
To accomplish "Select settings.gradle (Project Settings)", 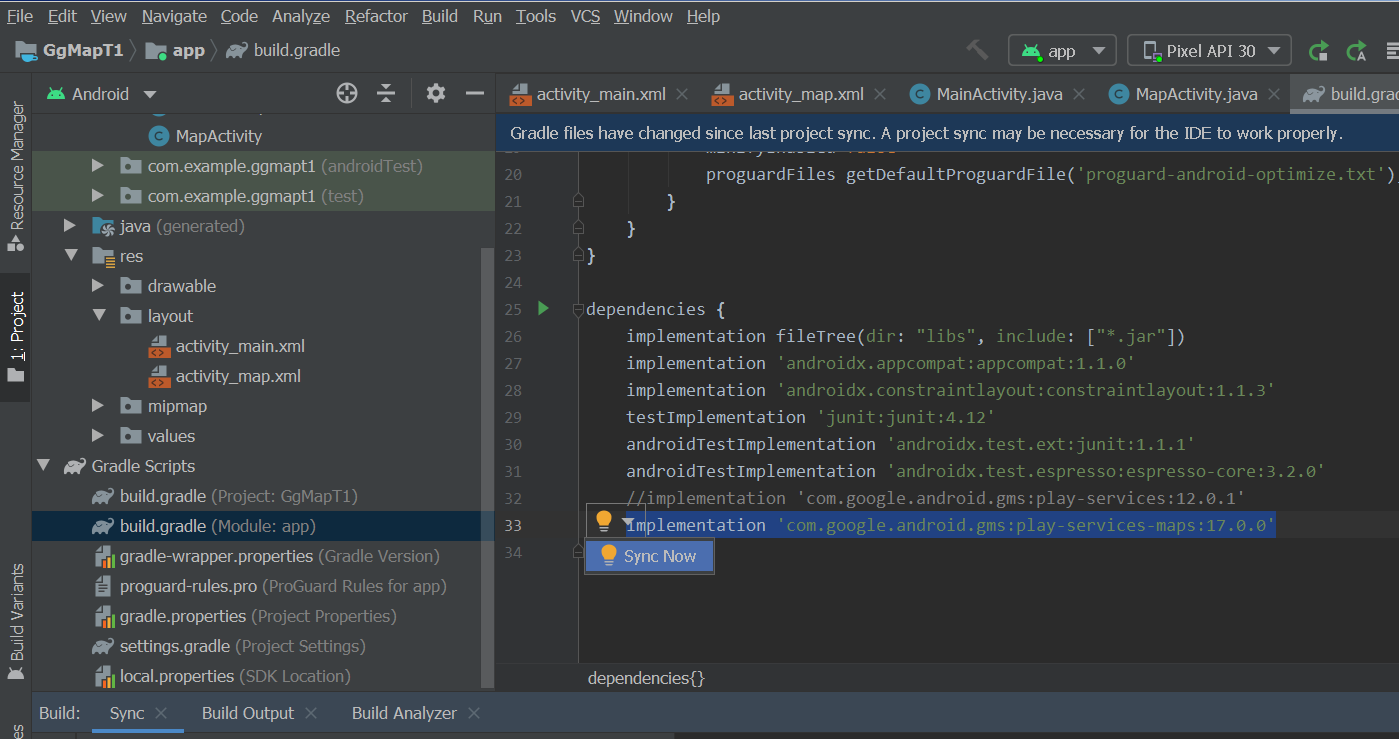I will coord(228,646).
